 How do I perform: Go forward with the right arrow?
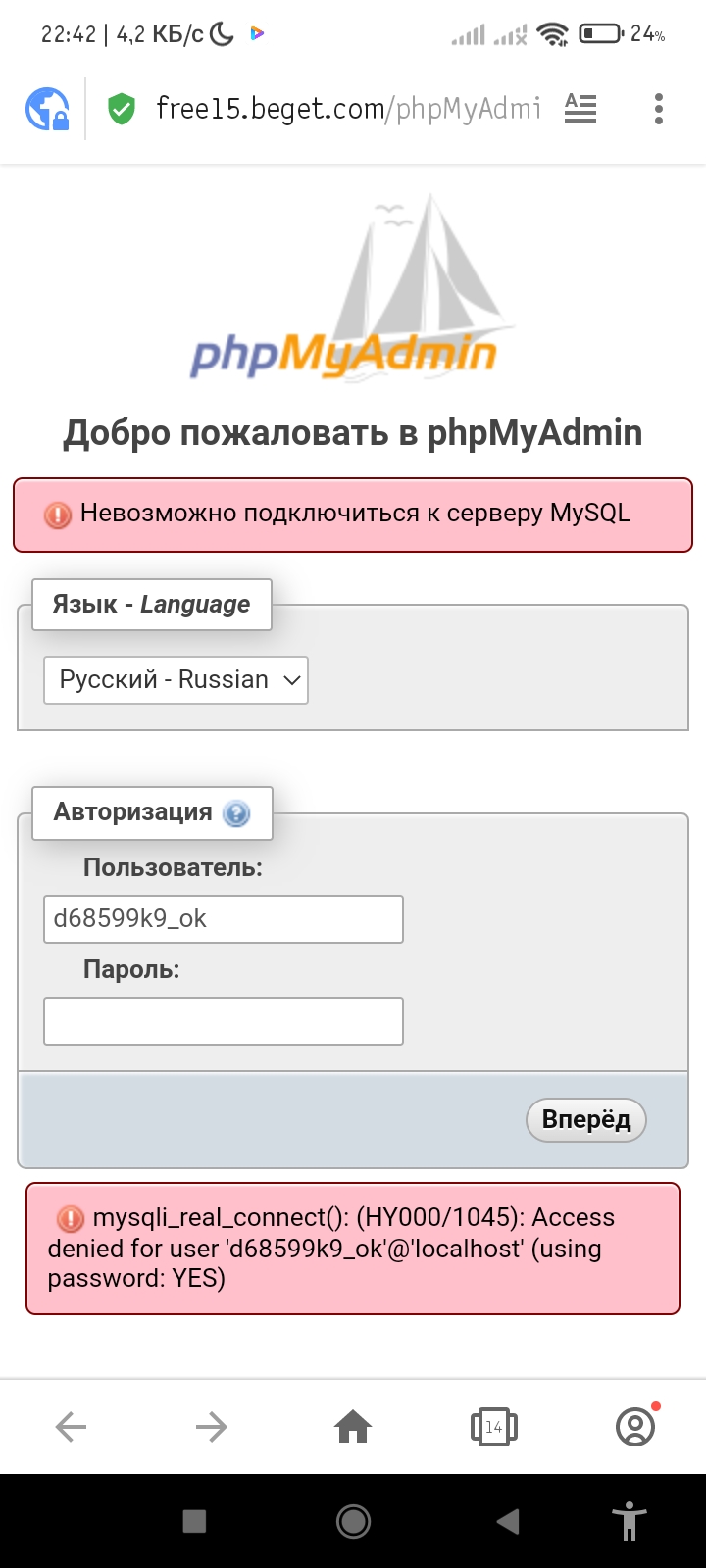(212, 1427)
